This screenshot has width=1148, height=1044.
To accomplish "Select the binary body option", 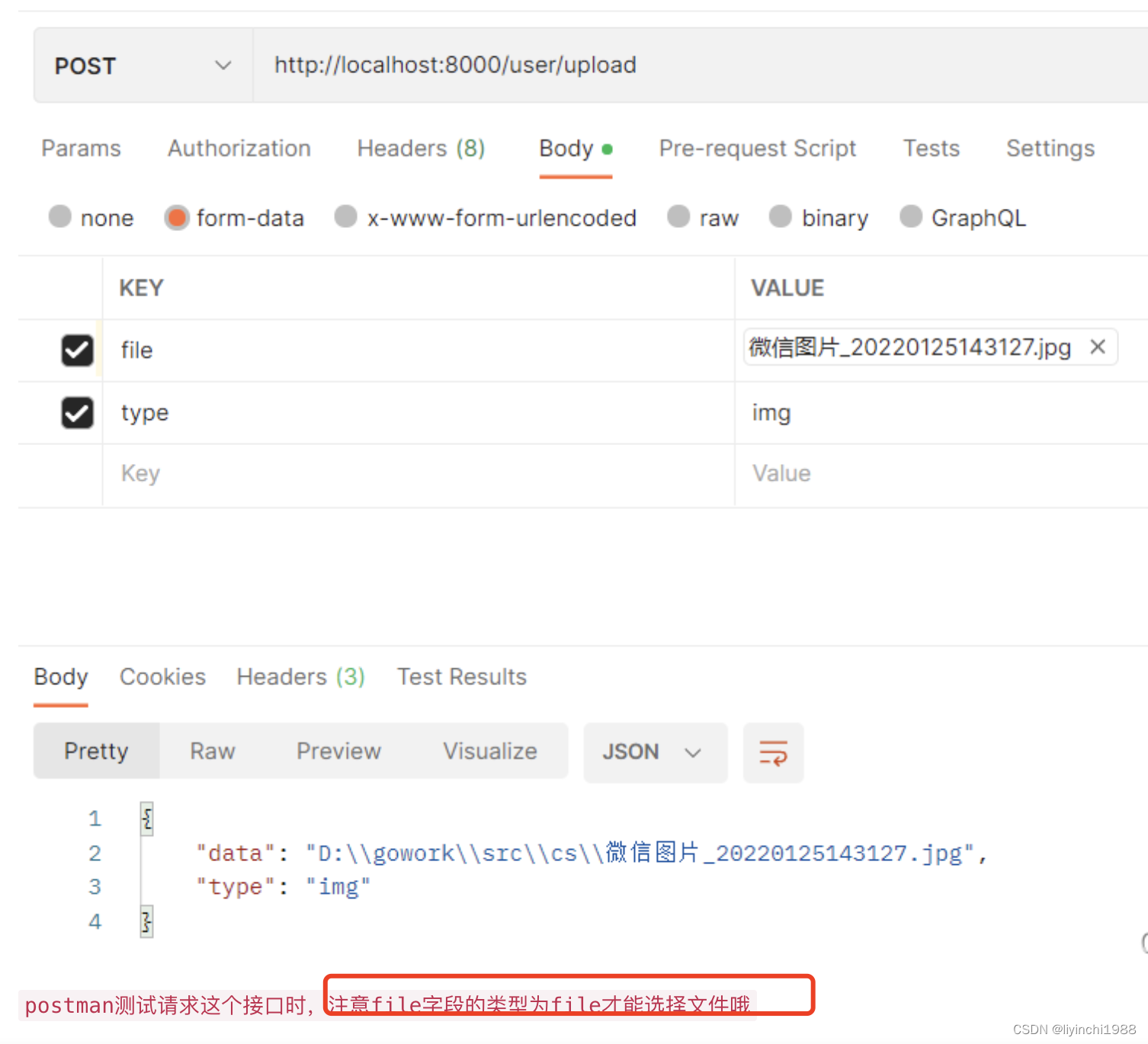I will pos(781,217).
